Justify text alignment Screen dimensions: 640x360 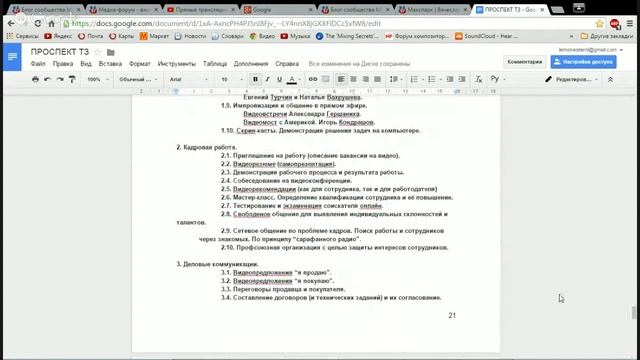378,79
